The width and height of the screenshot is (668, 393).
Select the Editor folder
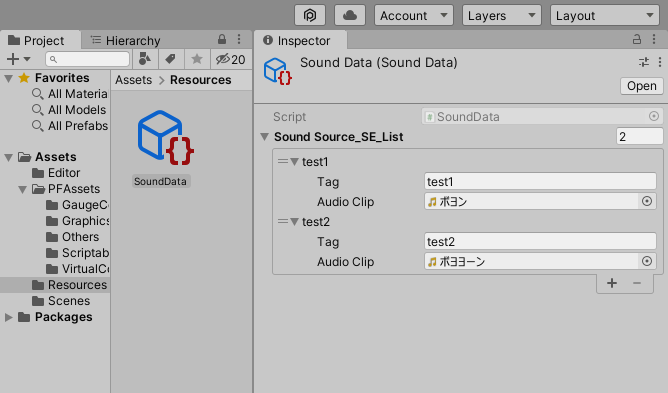[x=56, y=173]
